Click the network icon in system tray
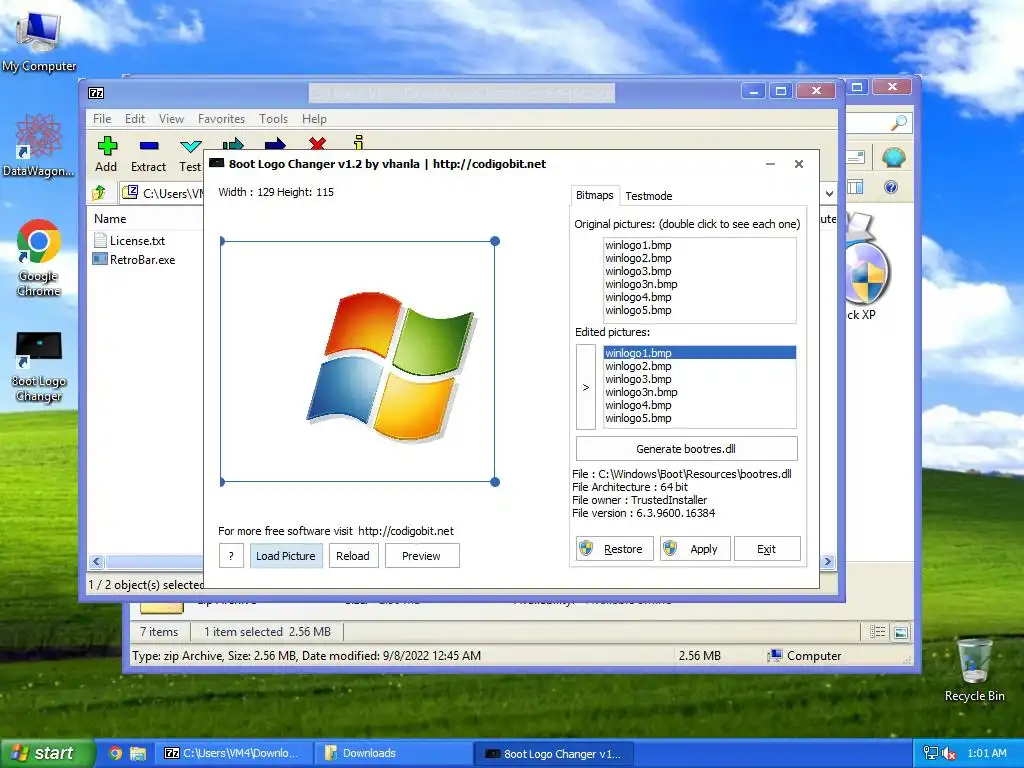The height and width of the screenshot is (768, 1024). click(x=931, y=753)
